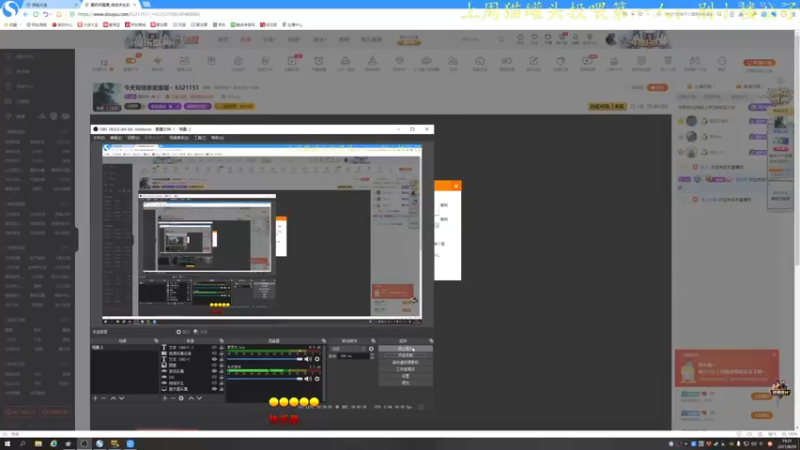The image size is (800, 450).
Task: Open source properties gear below the sources list
Action: [181, 398]
